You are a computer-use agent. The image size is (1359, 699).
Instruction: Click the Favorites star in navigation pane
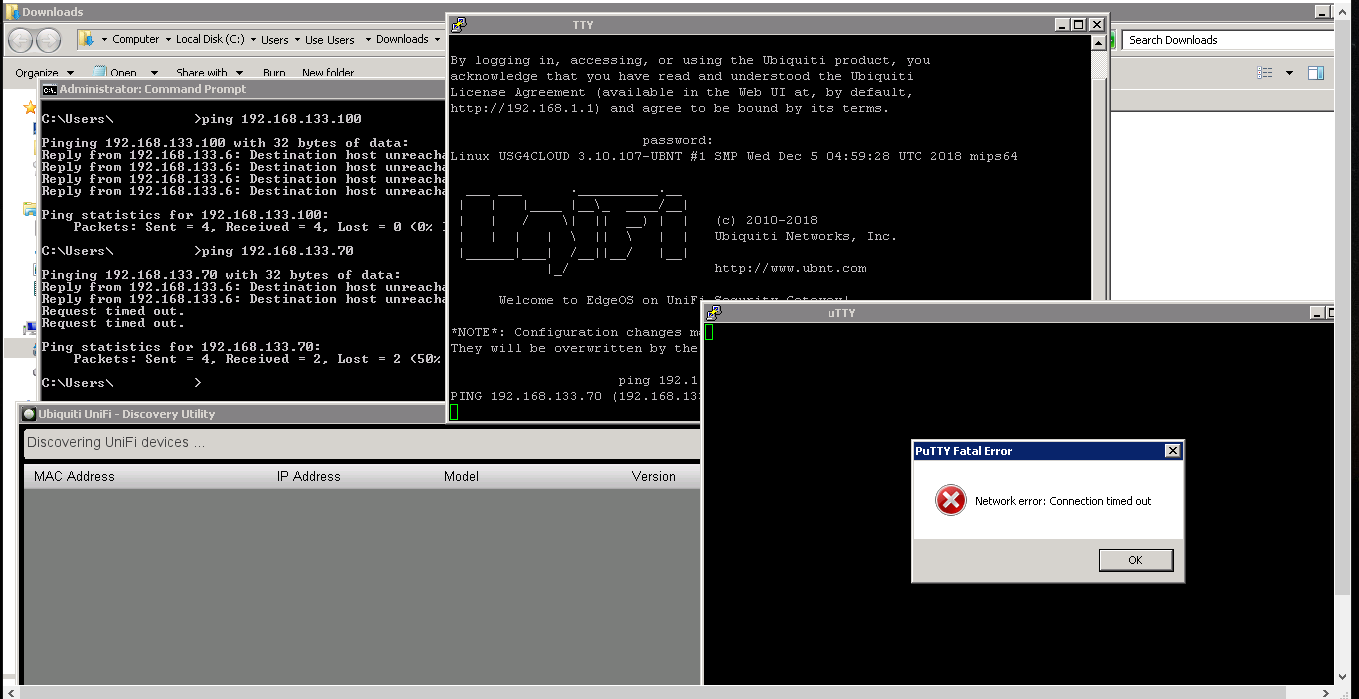tap(30, 107)
